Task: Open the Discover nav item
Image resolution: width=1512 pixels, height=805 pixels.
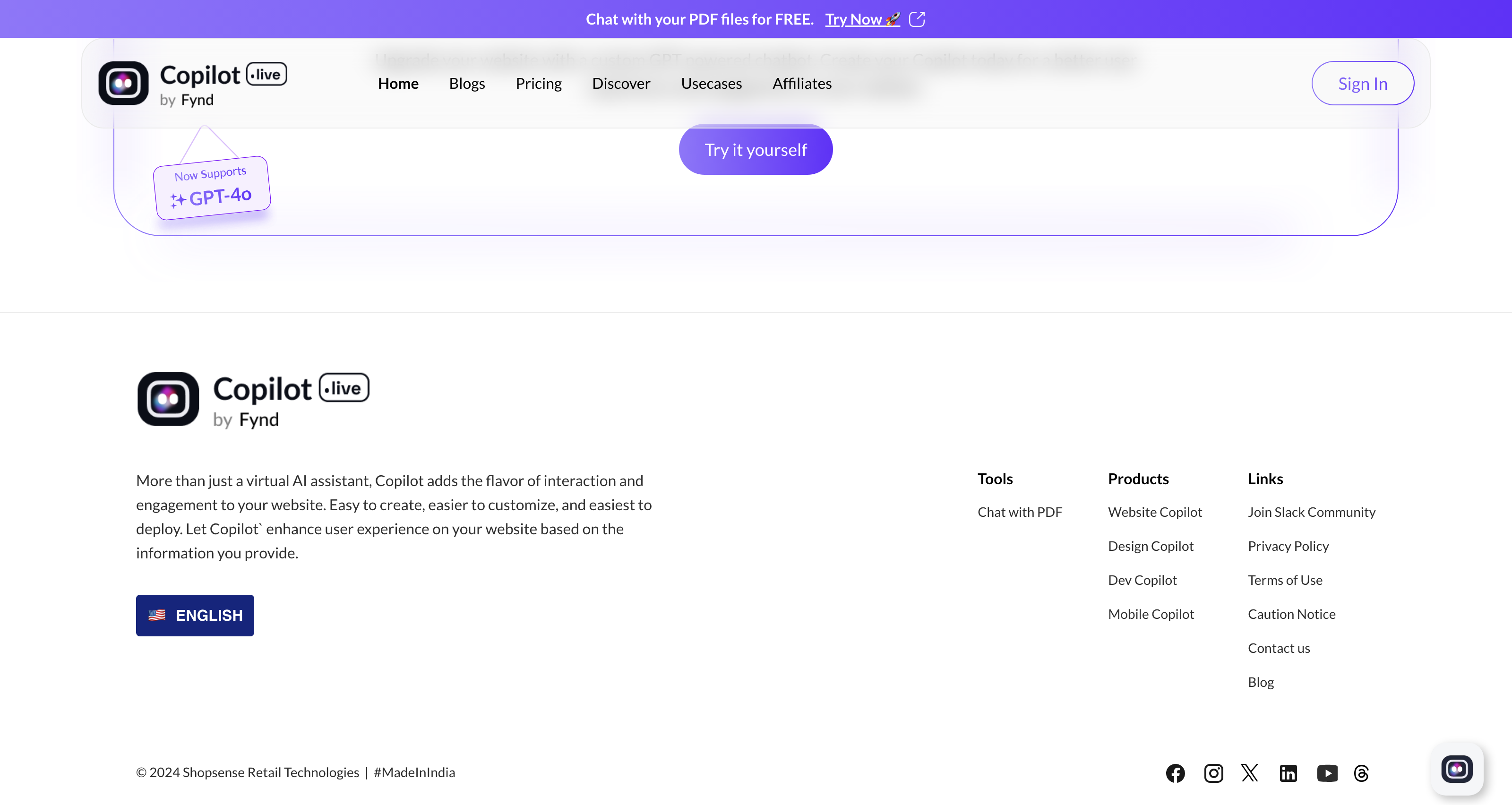Action: tap(621, 83)
